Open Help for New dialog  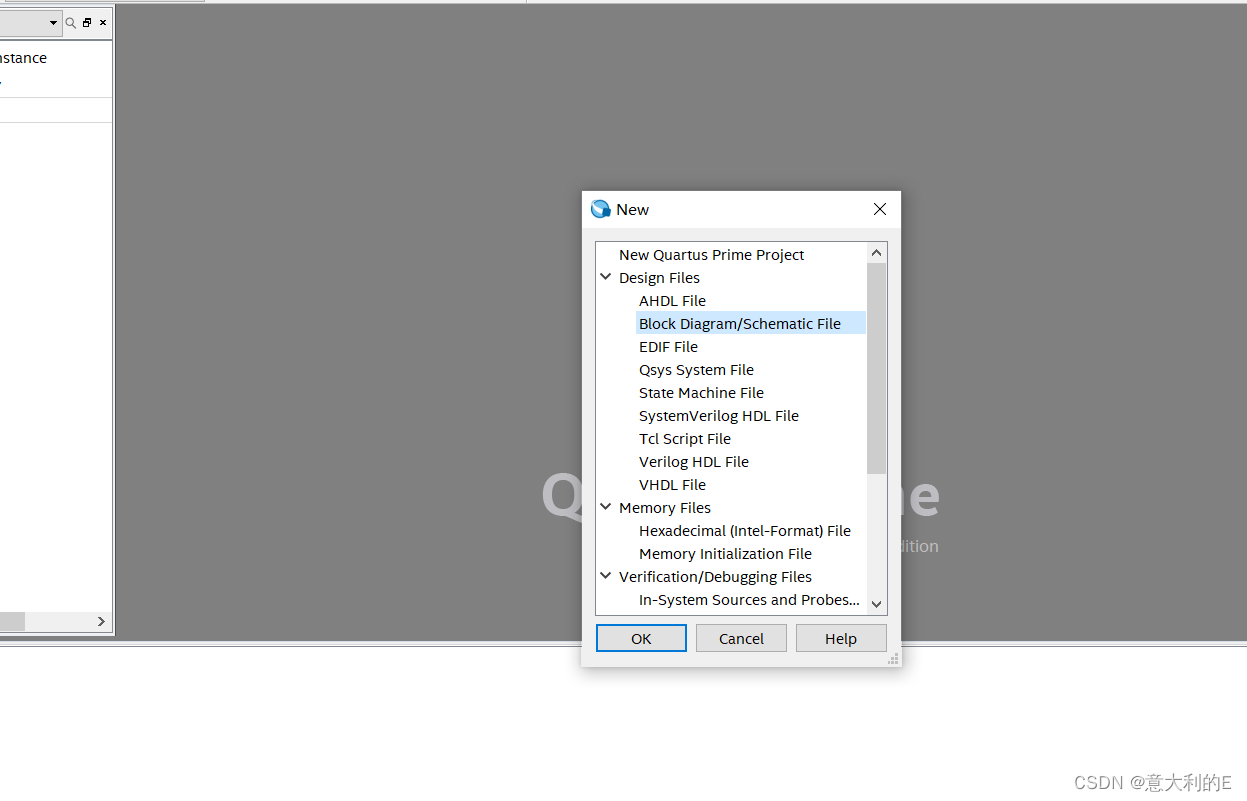(841, 638)
